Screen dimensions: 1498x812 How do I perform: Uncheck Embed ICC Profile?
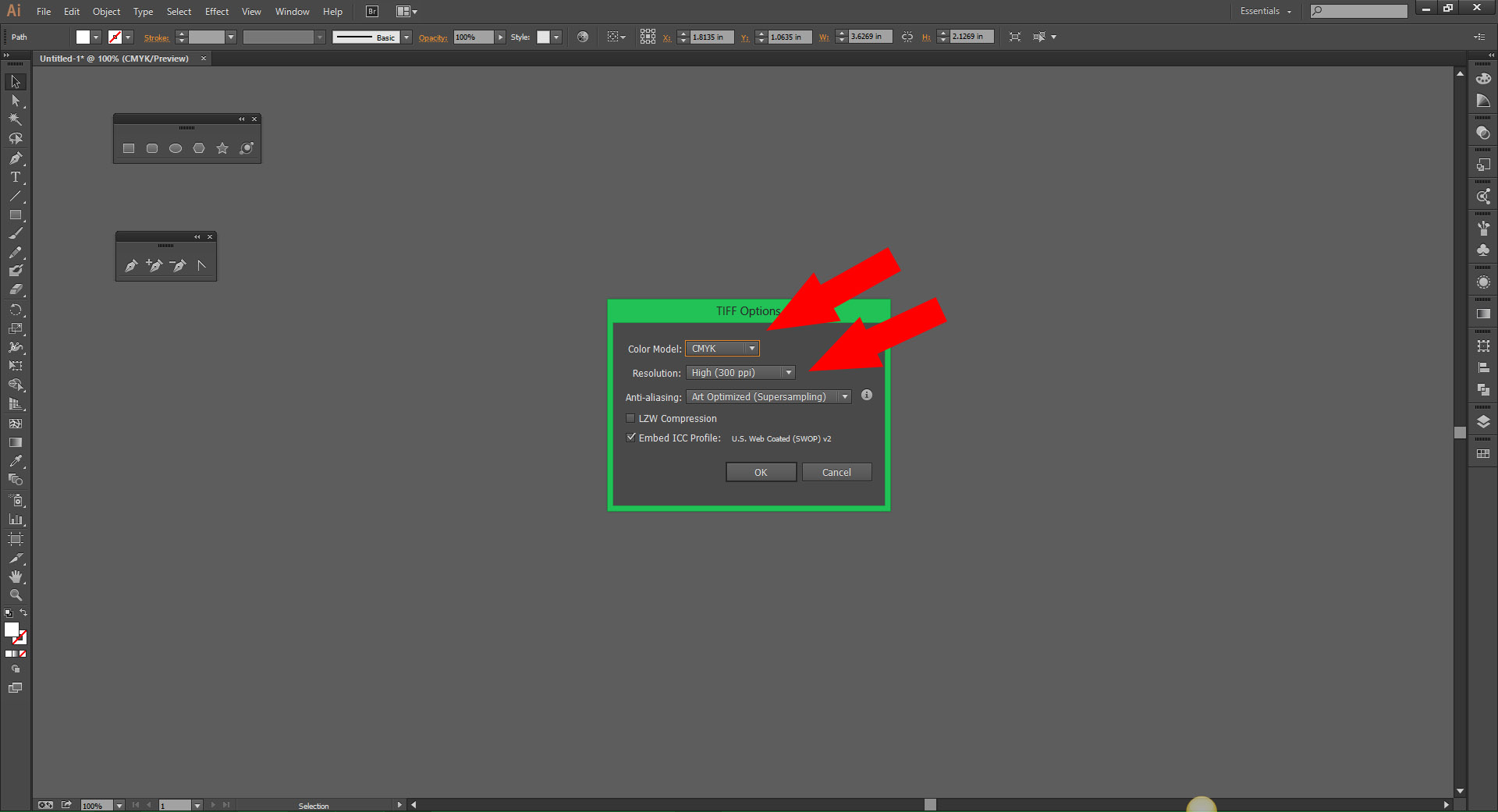click(630, 438)
